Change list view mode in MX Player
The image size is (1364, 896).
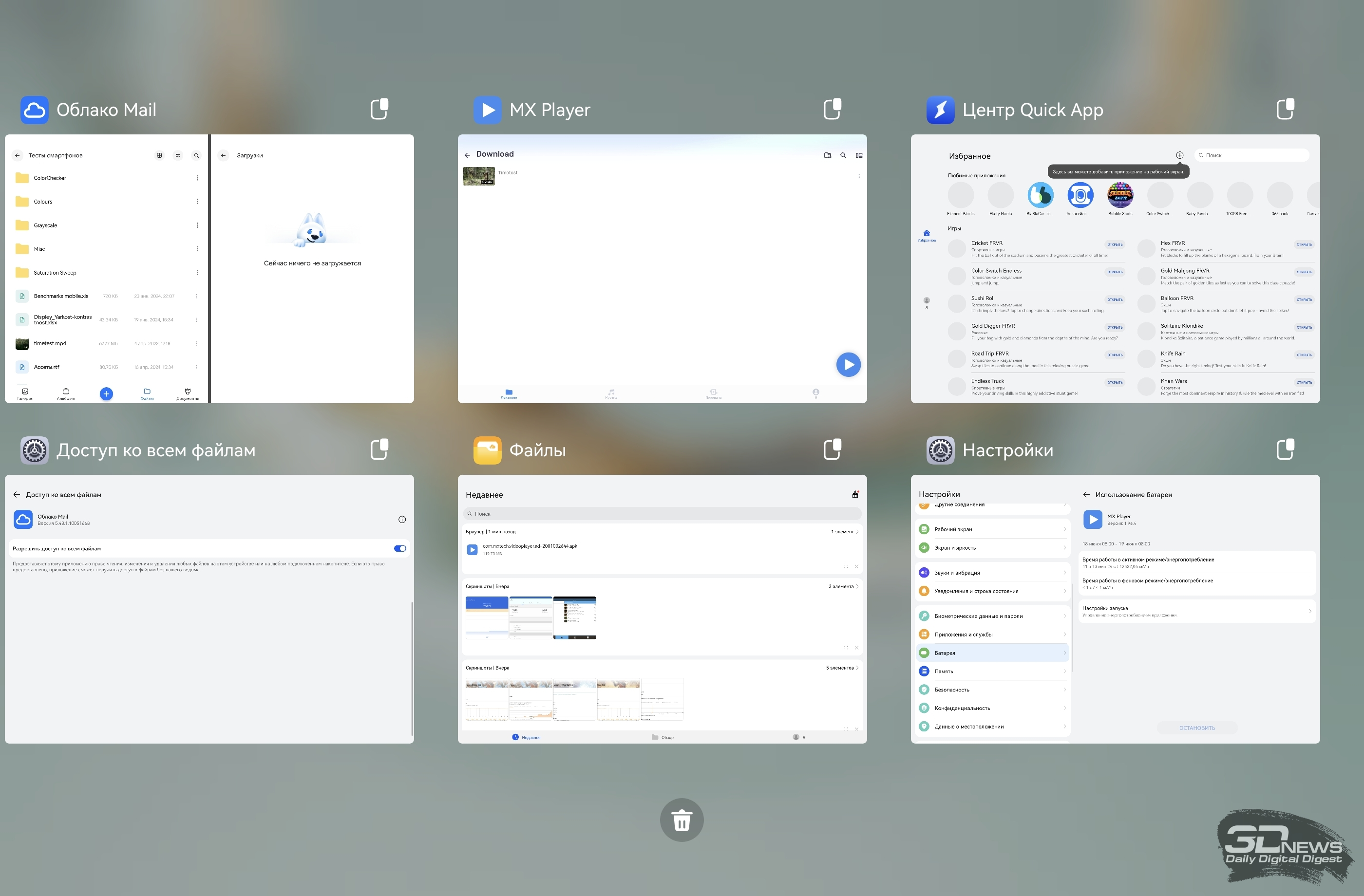click(858, 155)
